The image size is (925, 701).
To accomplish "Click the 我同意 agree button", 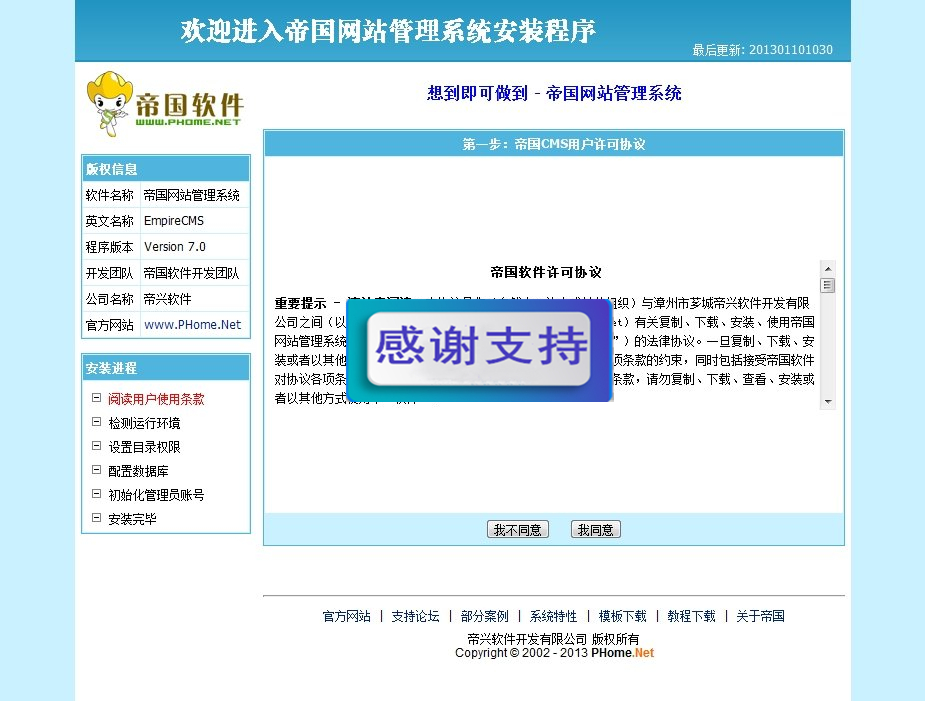I will tap(595, 529).
